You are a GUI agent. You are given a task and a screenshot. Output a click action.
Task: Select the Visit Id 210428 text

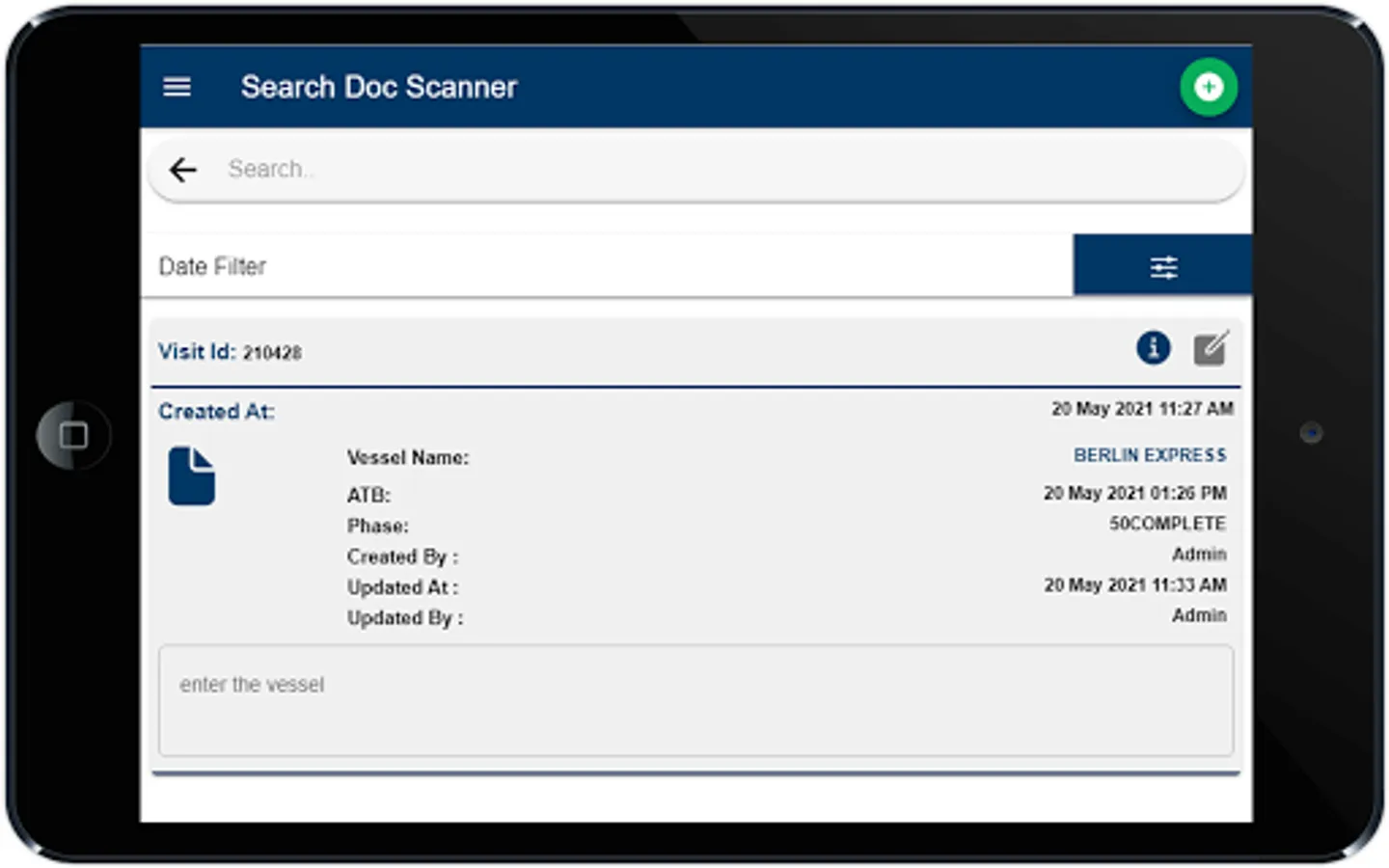[230, 352]
